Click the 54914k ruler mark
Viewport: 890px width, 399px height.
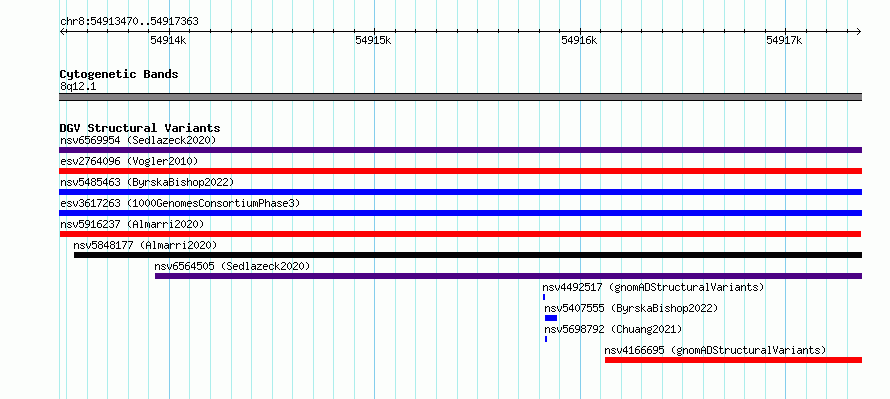tap(169, 40)
